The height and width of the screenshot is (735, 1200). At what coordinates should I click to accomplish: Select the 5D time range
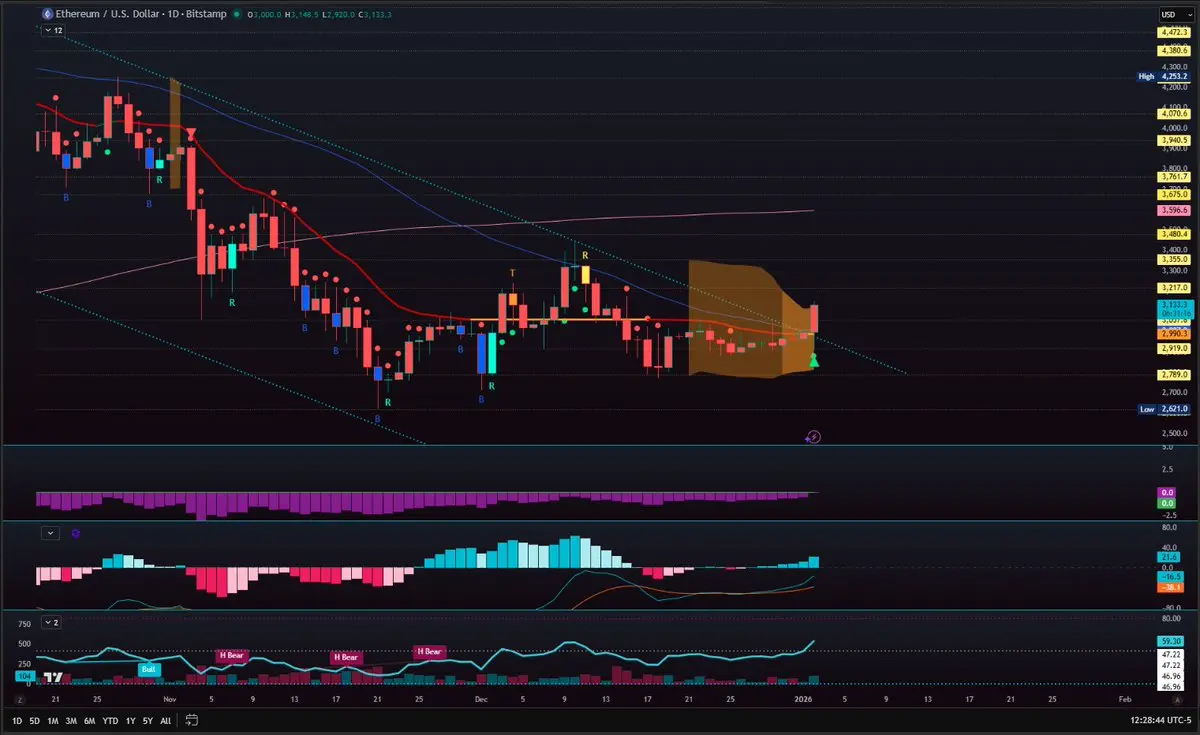(x=35, y=720)
